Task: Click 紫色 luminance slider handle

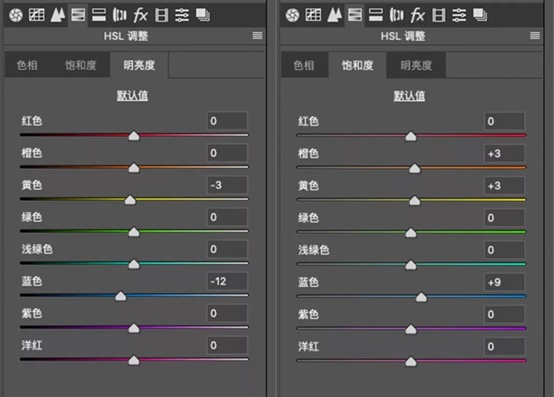Action: pyautogui.click(x=134, y=328)
